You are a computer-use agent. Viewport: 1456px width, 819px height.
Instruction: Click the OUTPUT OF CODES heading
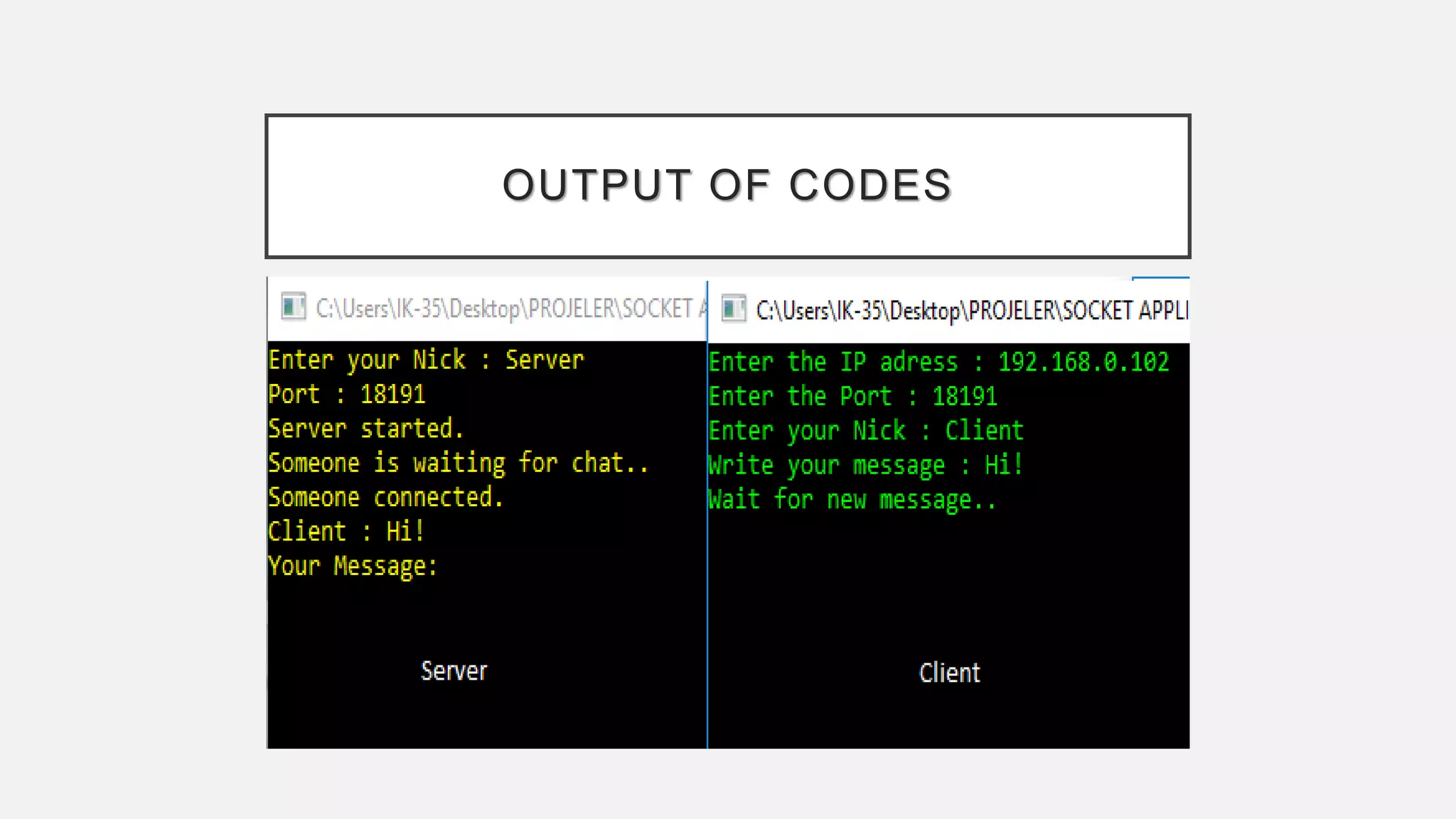(727, 186)
